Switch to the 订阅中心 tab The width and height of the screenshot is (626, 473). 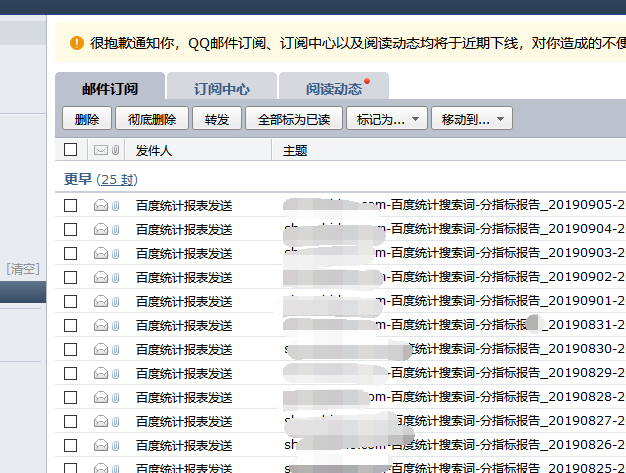pos(222,87)
